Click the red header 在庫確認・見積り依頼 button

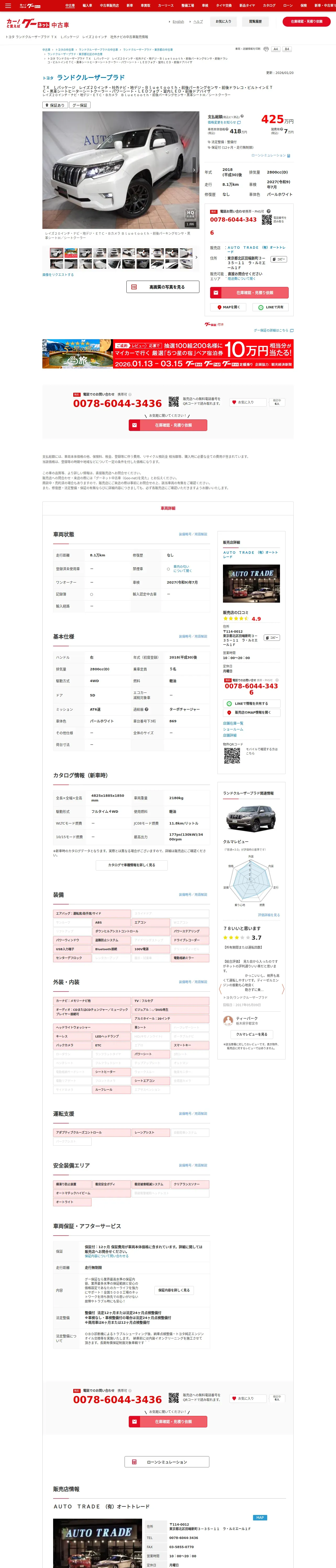(x=307, y=21)
